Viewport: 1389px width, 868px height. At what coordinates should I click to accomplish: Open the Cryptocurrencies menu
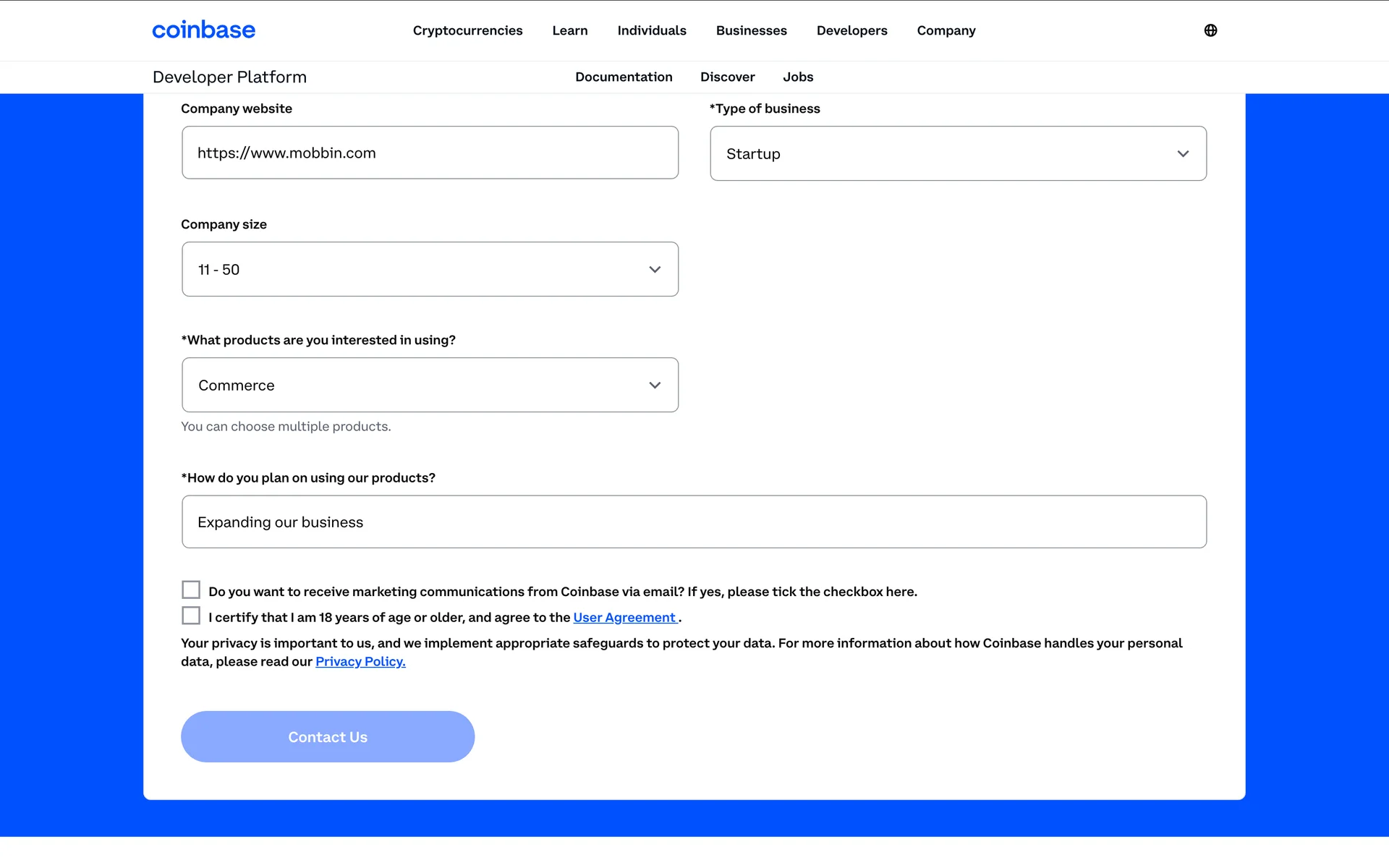[x=467, y=30]
